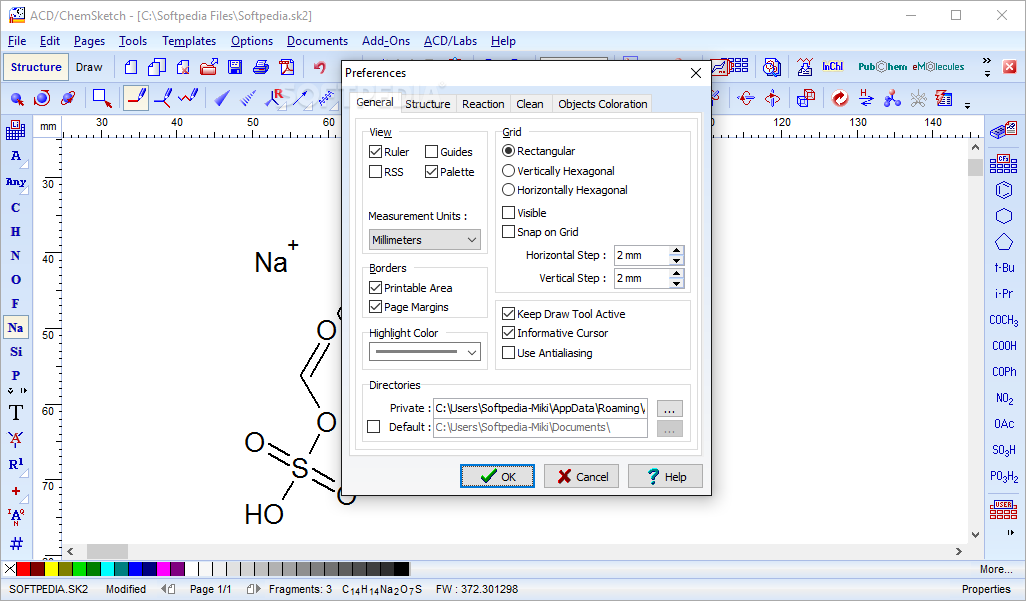Select the Carbon atom C
This screenshot has height=601, width=1026.
click(x=16, y=208)
